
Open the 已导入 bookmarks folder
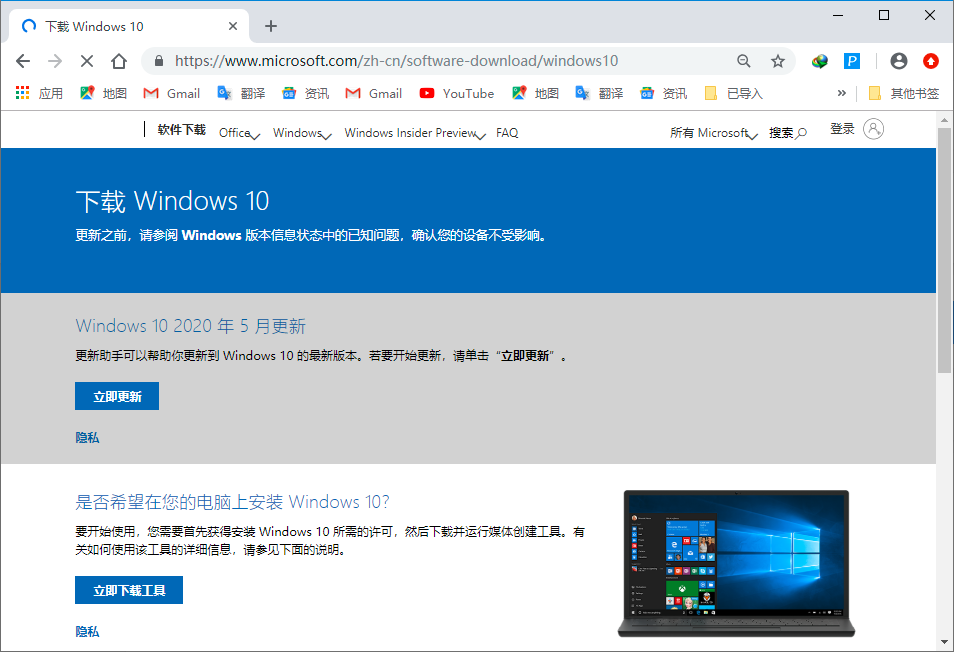[733, 93]
